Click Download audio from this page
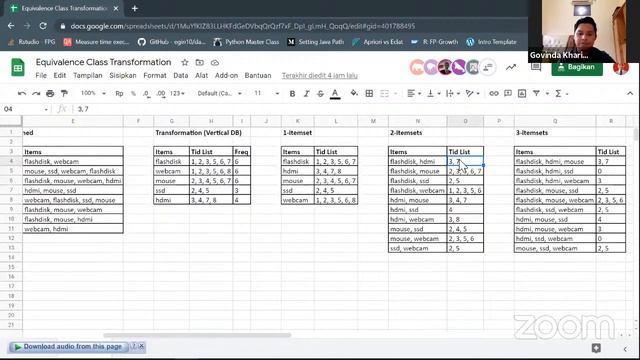Screen dimensions: 640x360 click(x=68, y=347)
